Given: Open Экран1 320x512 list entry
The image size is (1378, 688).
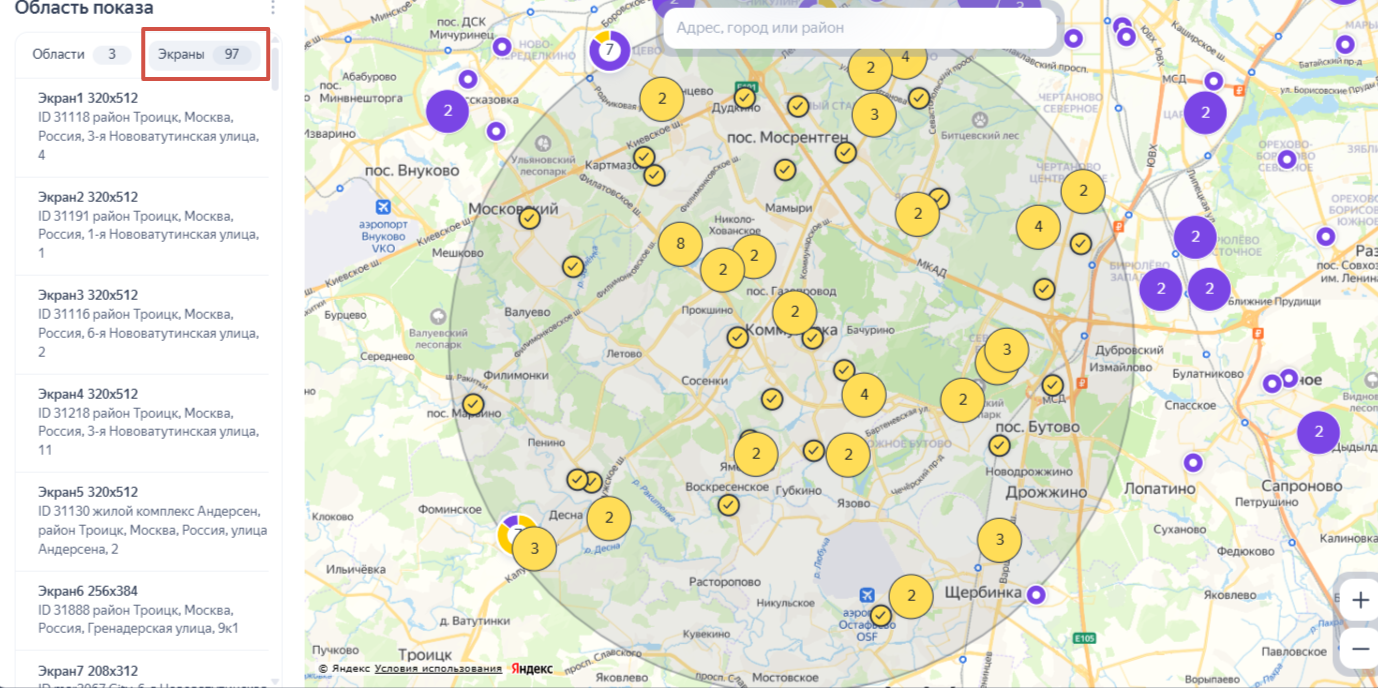Looking at the screenshot, I should 141,126.
